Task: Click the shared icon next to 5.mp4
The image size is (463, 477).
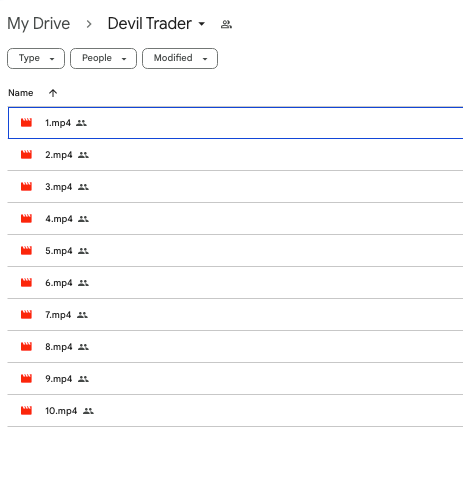Action: (83, 251)
